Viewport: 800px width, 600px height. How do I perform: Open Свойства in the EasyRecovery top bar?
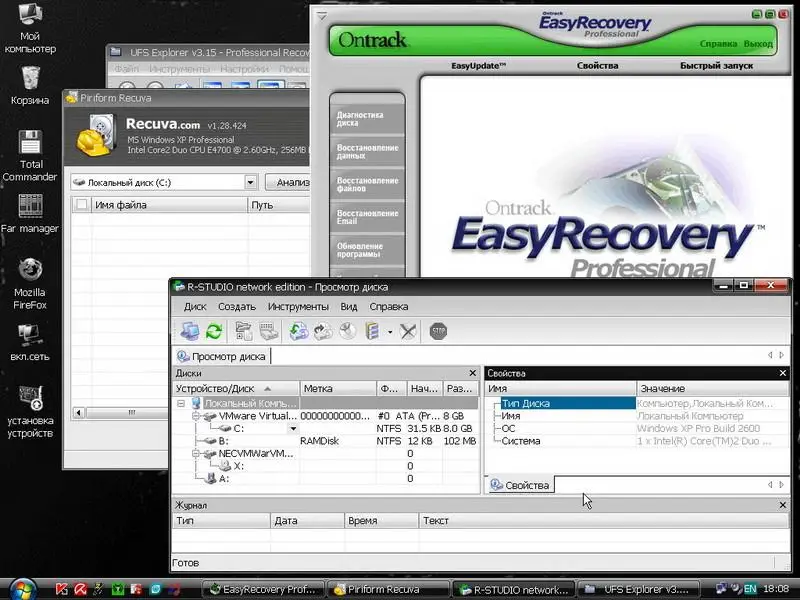pos(597,66)
